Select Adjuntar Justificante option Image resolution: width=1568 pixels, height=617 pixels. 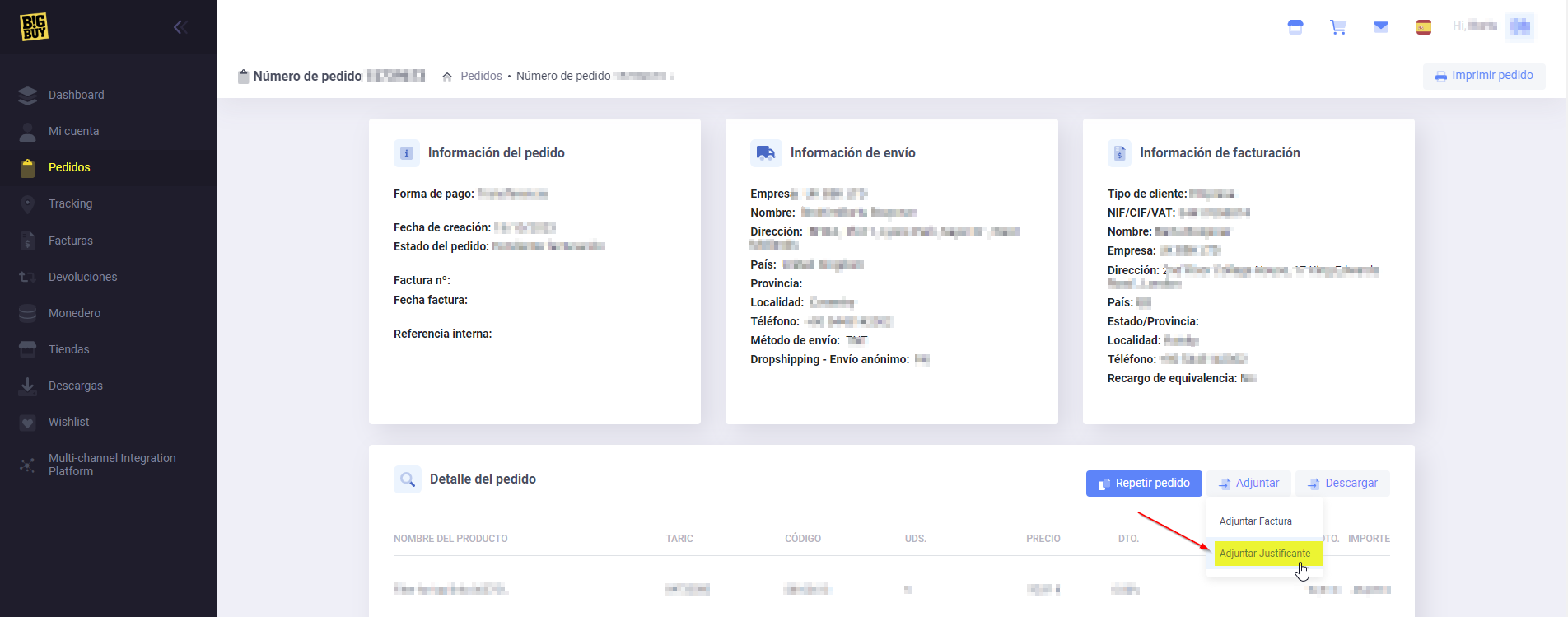coord(1264,554)
